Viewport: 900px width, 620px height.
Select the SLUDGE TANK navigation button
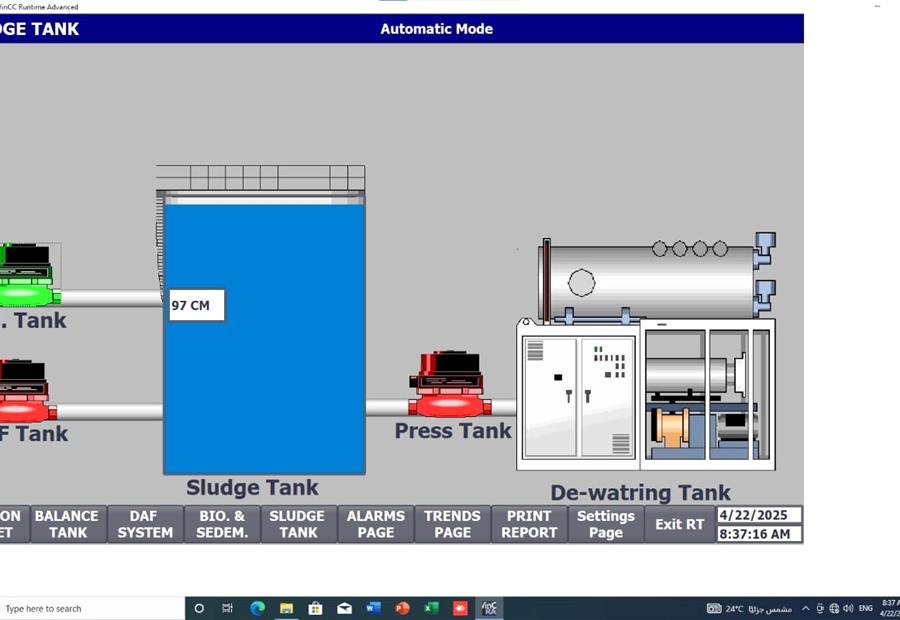tap(298, 524)
